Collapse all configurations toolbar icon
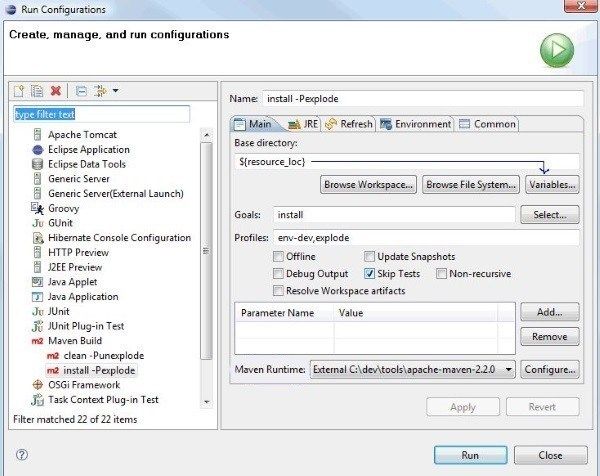 tap(81, 91)
